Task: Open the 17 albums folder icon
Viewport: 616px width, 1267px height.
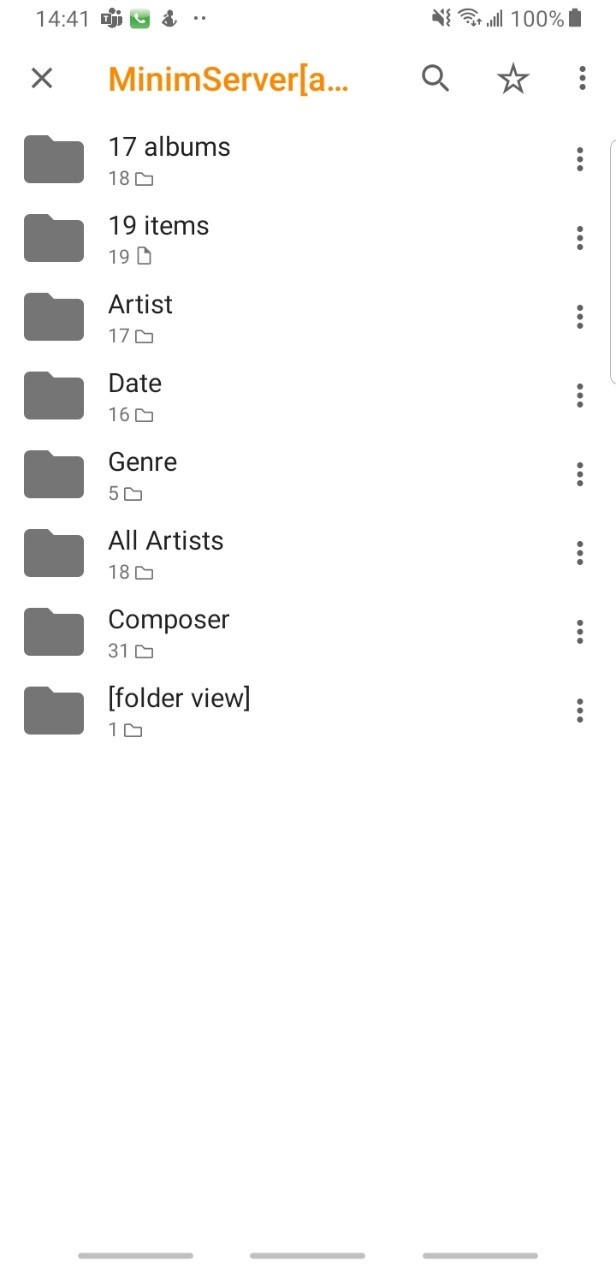Action: 54,159
